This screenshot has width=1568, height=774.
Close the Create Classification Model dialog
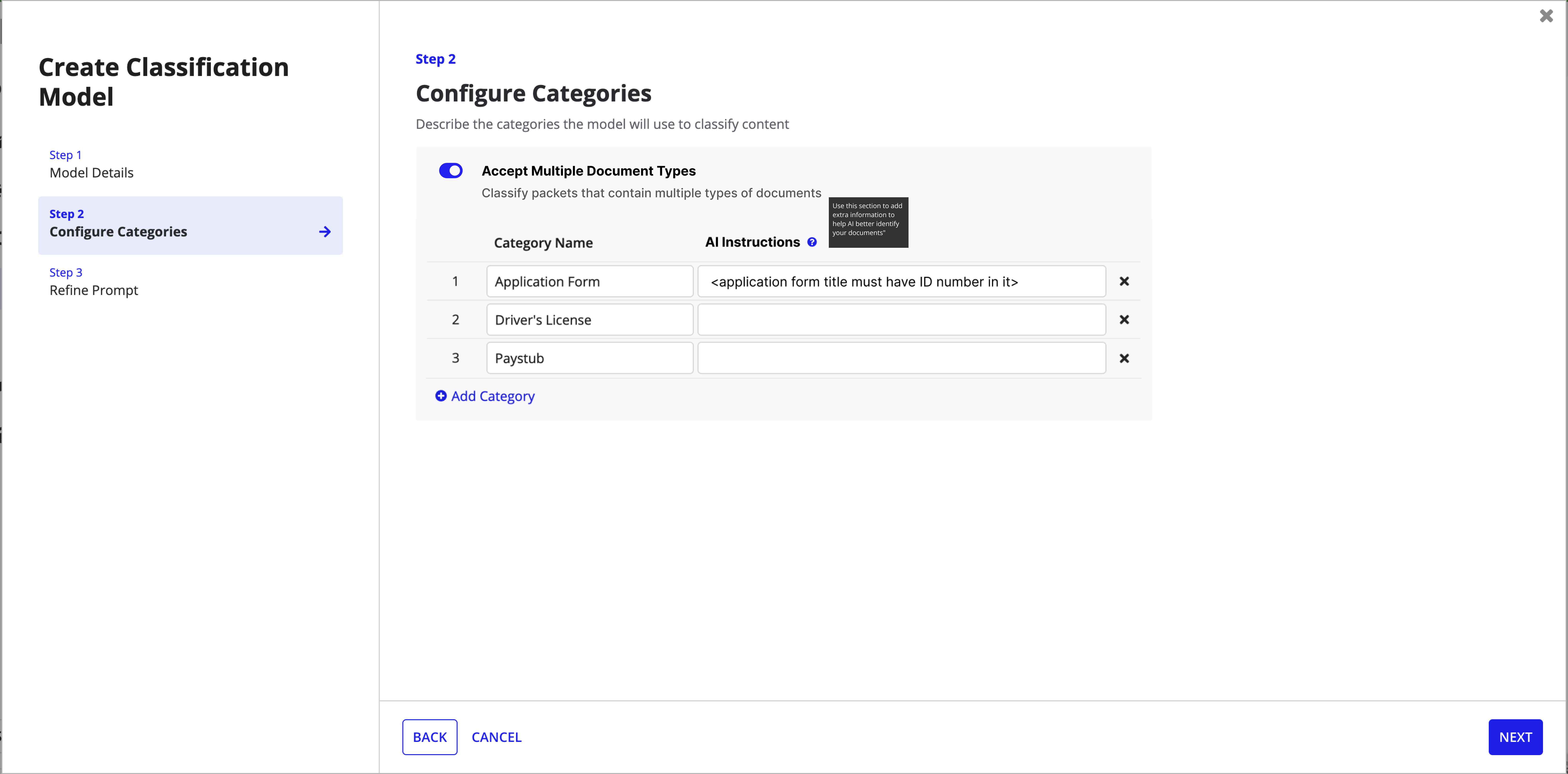point(1546,16)
